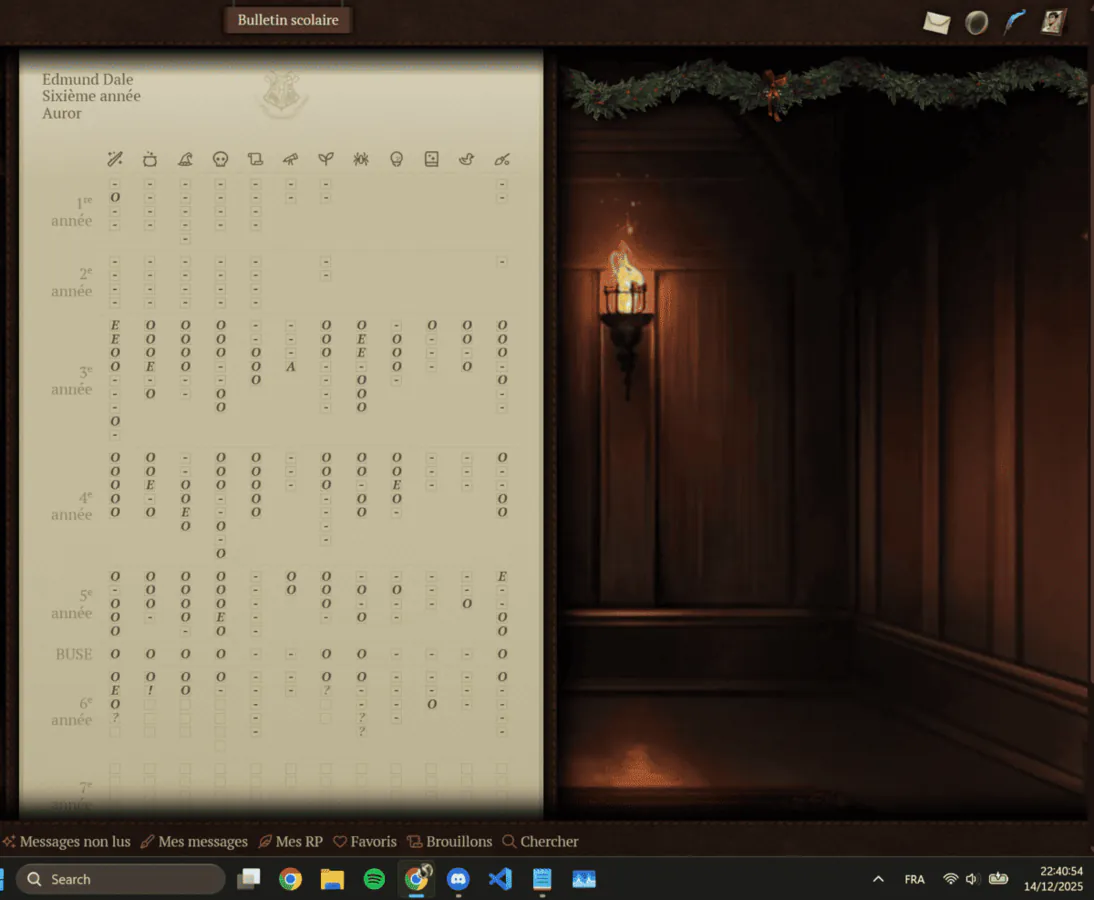Viewport: 1094px width, 900px height.
Task: Click 'Sixième année' header text
Action: tap(91, 96)
